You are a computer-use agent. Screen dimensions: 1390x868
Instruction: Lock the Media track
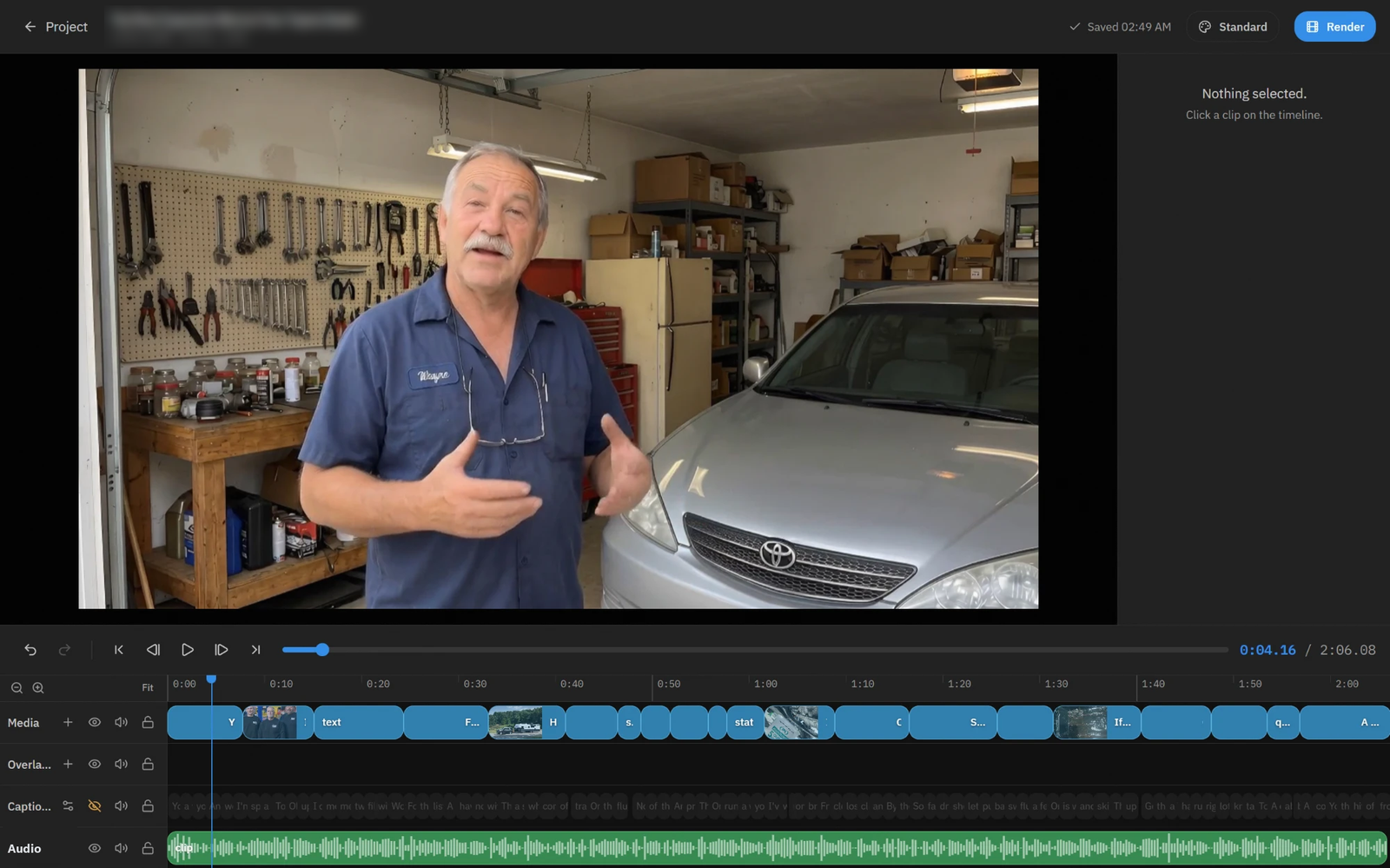pyautogui.click(x=148, y=722)
